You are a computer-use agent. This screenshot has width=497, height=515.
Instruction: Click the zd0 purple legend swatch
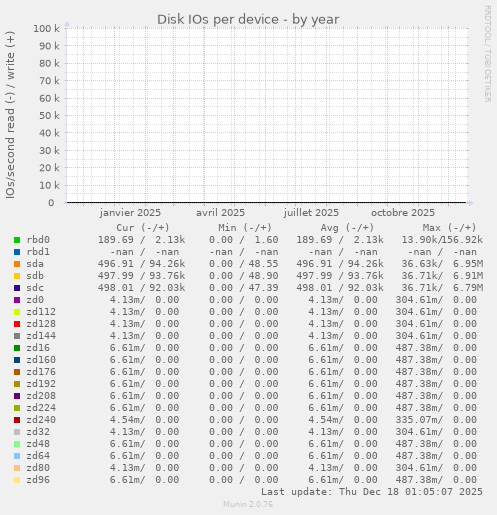pyautogui.click(x=17, y=300)
